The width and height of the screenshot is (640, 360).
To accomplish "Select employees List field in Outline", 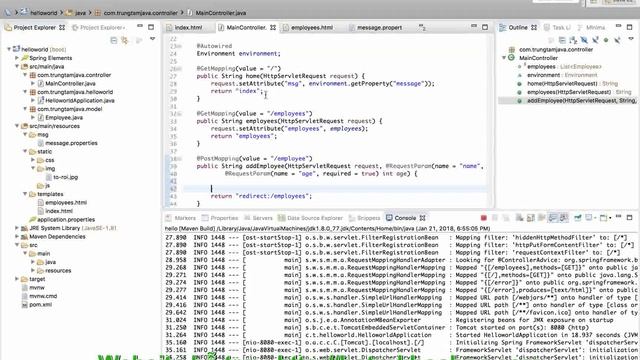I will (541, 67).
